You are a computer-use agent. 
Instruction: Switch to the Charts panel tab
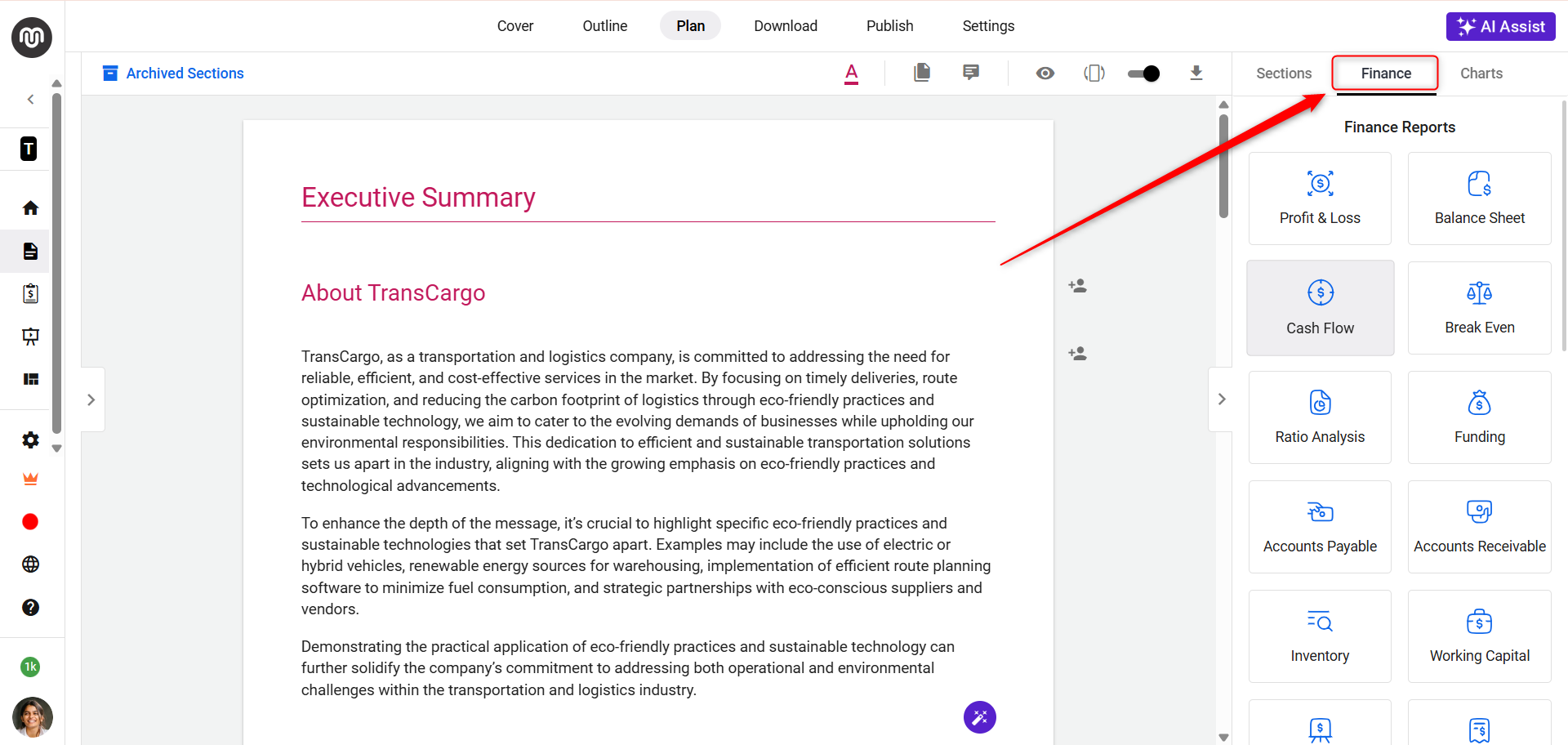[x=1481, y=74]
